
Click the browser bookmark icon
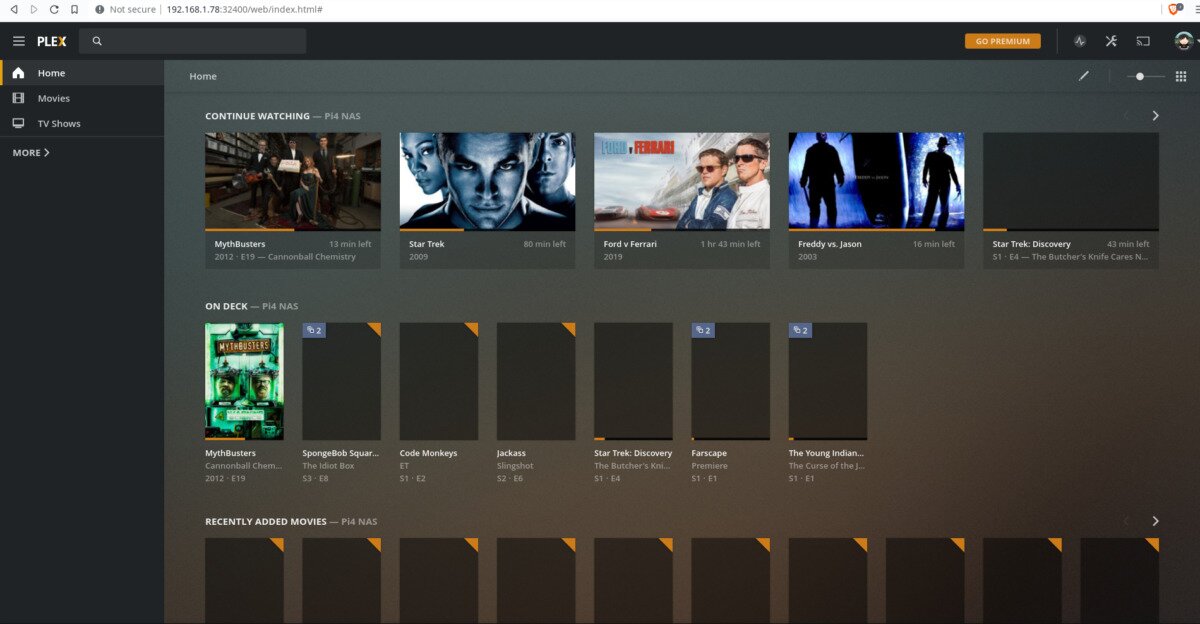point(75,9)
